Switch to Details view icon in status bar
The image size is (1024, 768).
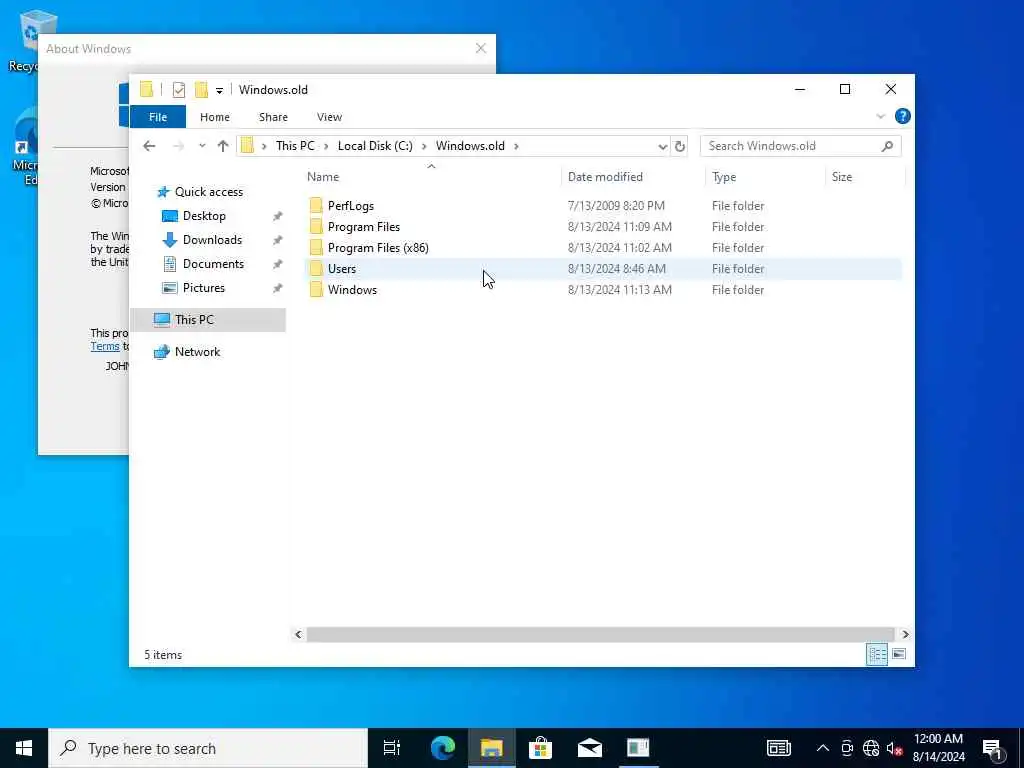pyautogui.click(x=876, y=654)
